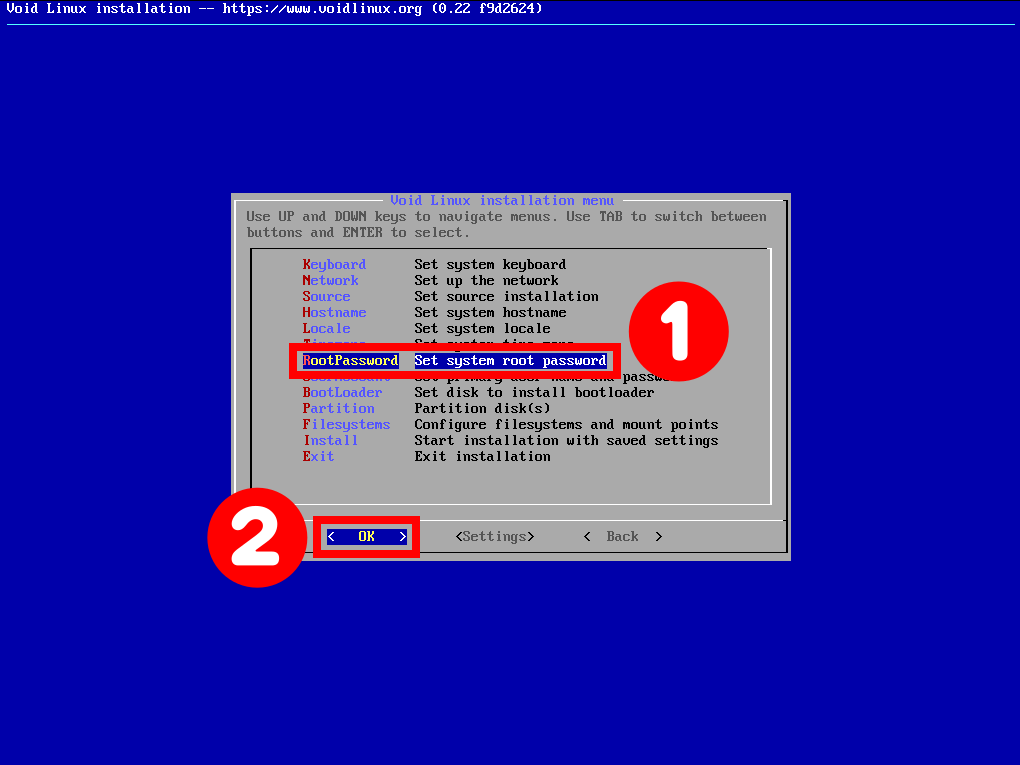Click 'Start installation with saved settings' text

(566, 440)
